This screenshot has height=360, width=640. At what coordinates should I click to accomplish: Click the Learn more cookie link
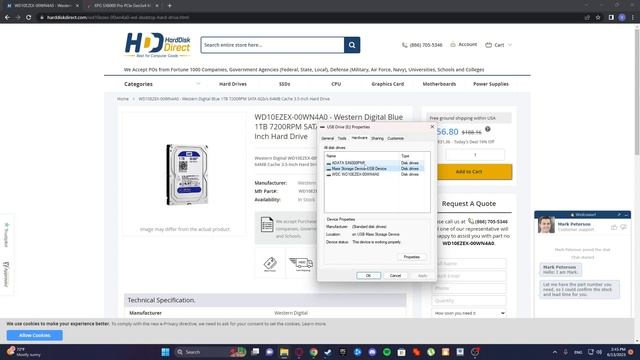tap(314, 324)
